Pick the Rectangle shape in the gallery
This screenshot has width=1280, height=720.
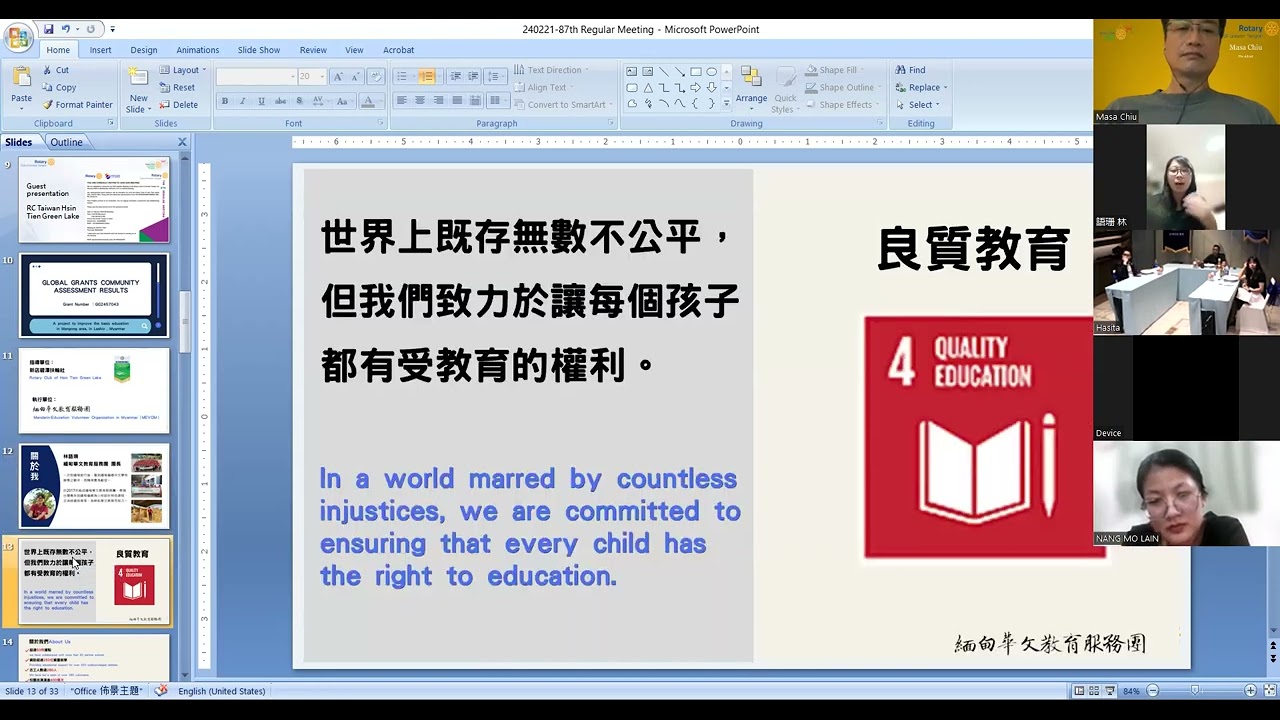(695, 71)
